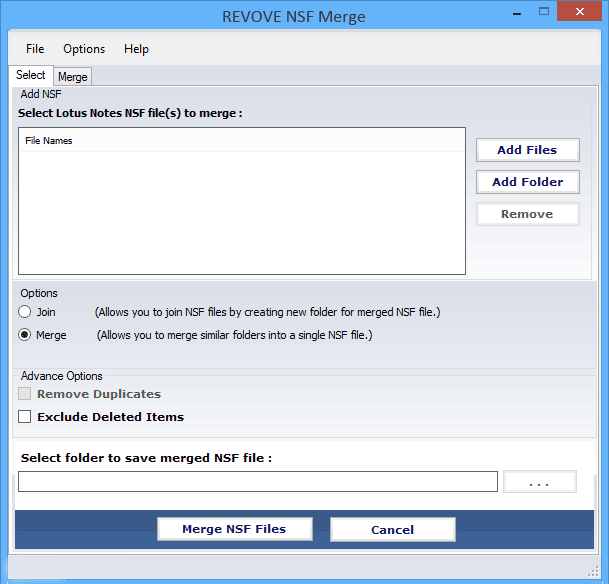Click the greyed Remove button

[x=527, y=214]
